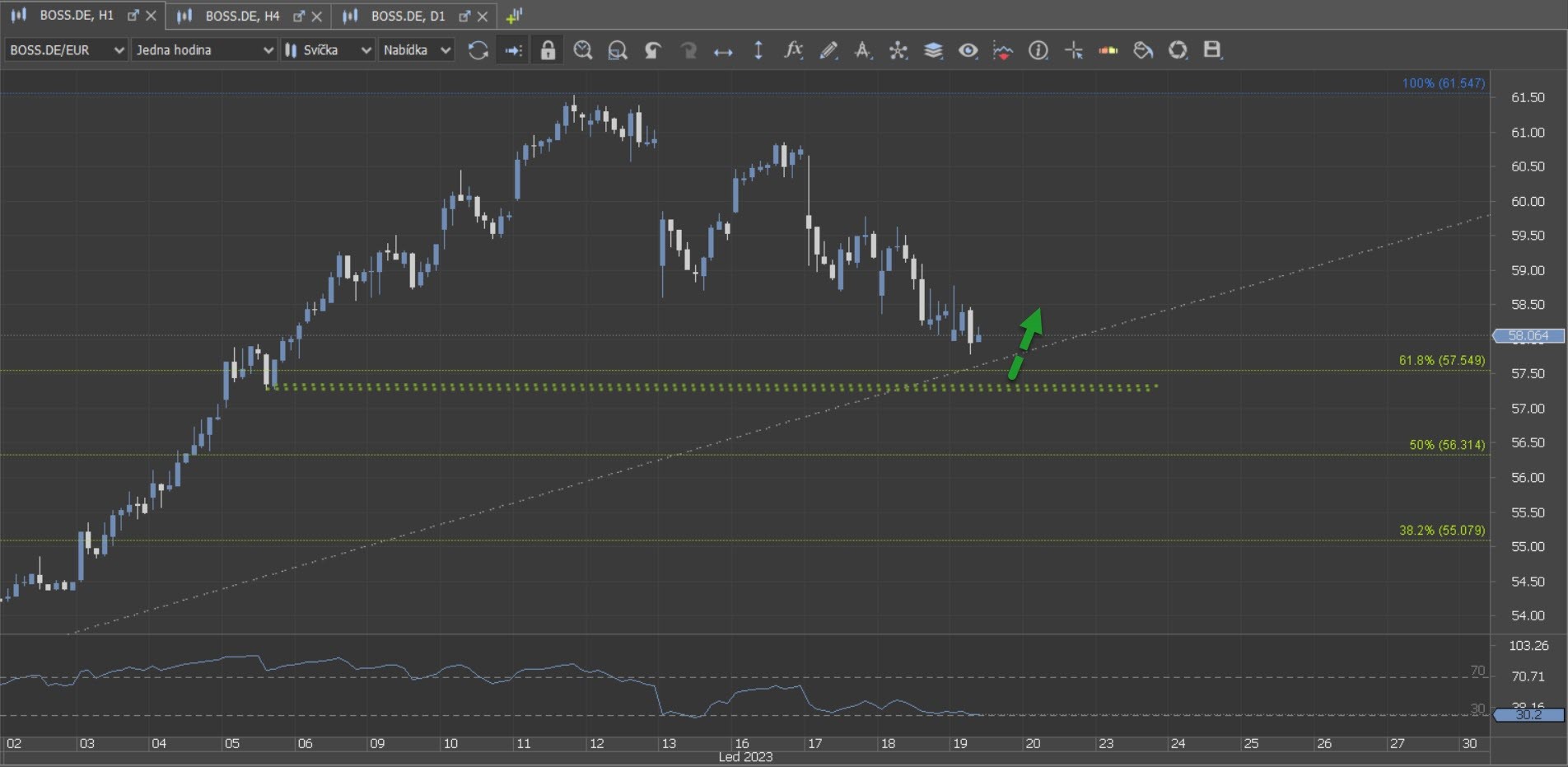The height and width of the screenshot is (767, 1568).
Task: Toggle the padlock lock button
Action: point(548,50)
